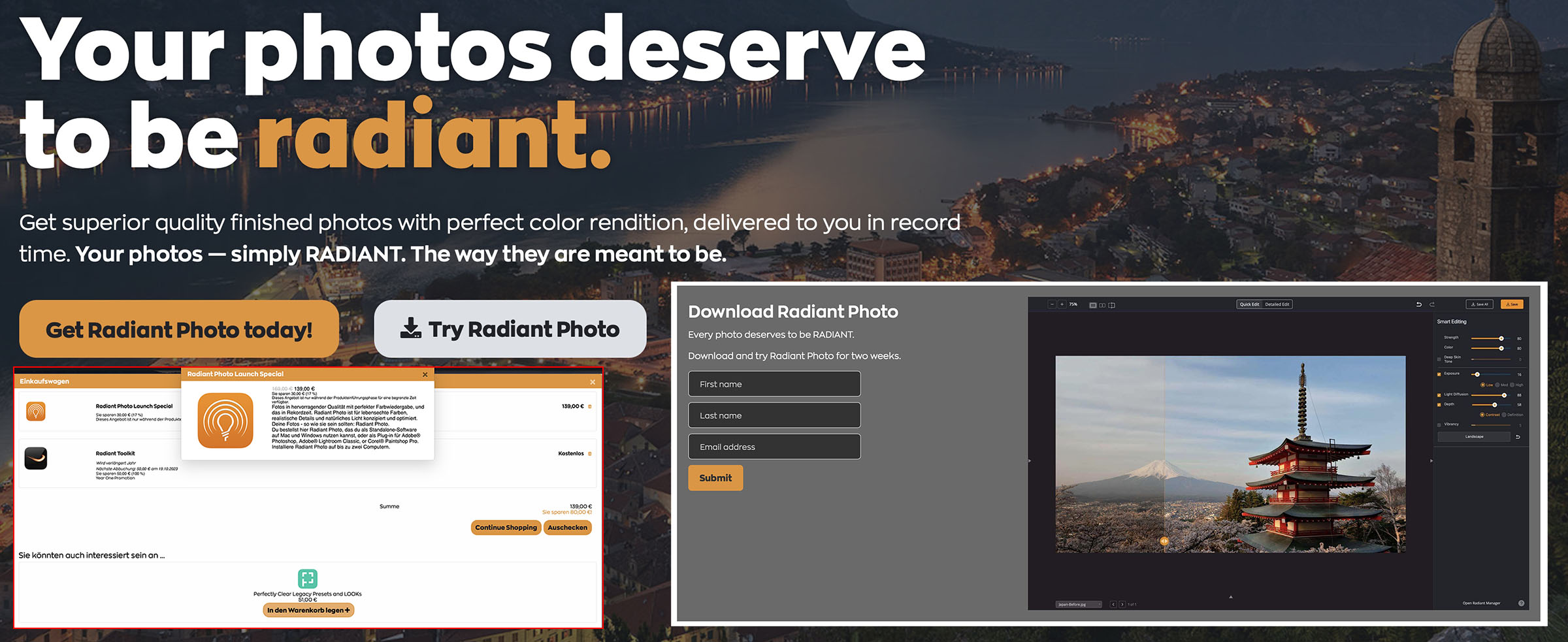Click the zoom in plus icon

point(1062,304)
